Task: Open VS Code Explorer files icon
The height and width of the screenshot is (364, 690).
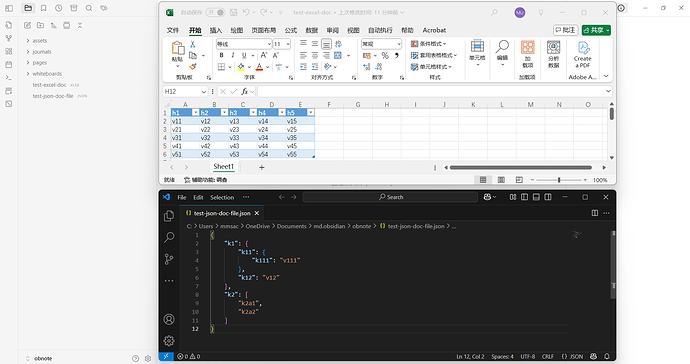Action: click(x=169, y=216)
